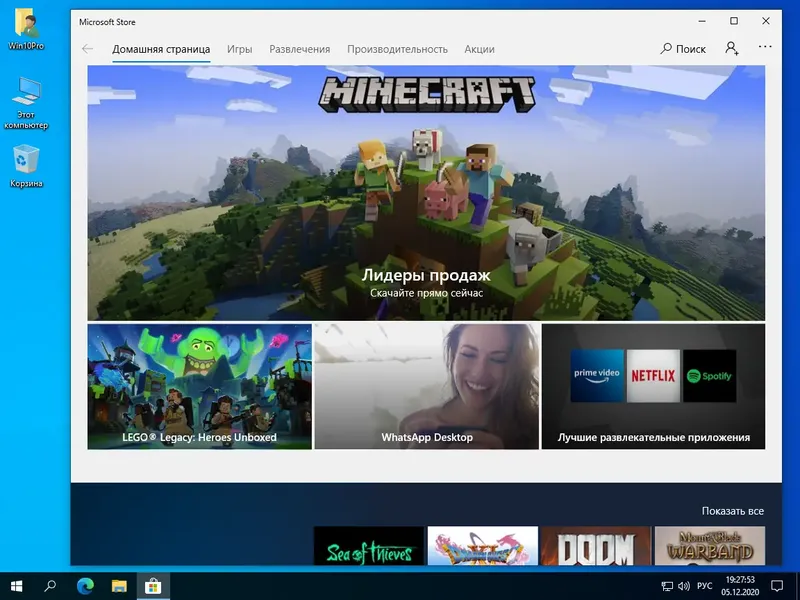Open Search in Microsoft Store

click(683, 49)
